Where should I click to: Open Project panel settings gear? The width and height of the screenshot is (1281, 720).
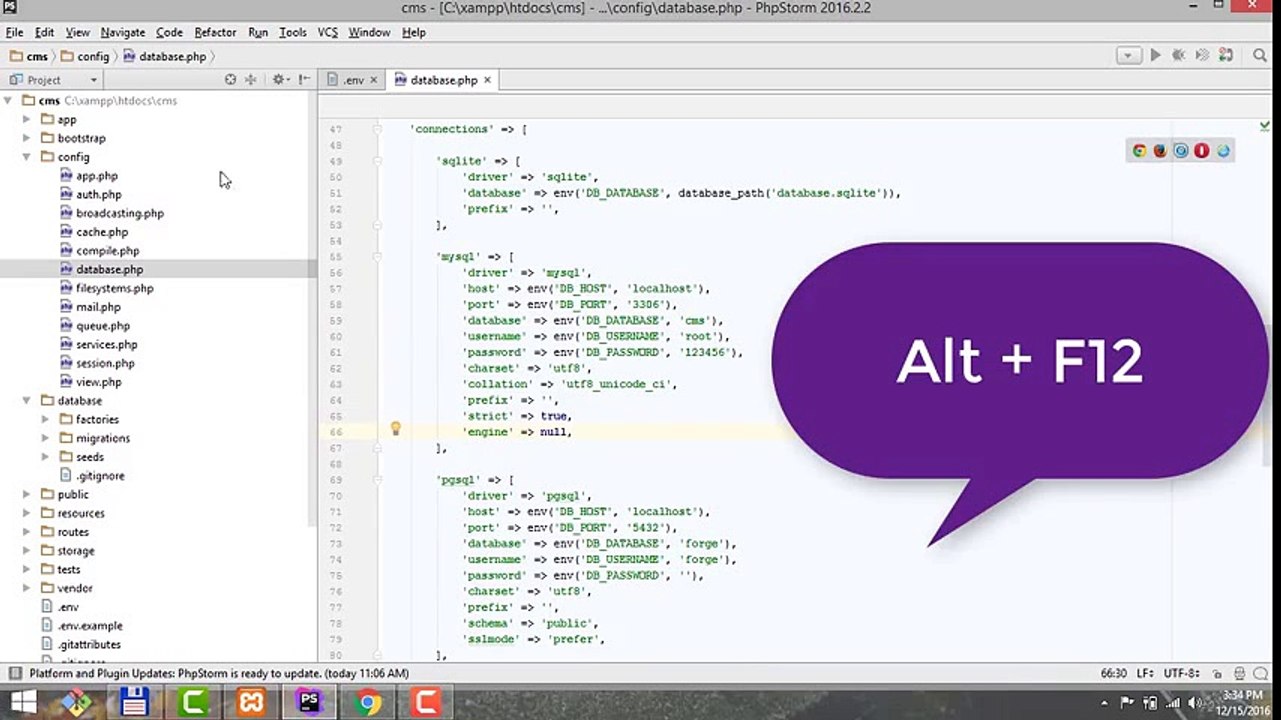(280, 80)
